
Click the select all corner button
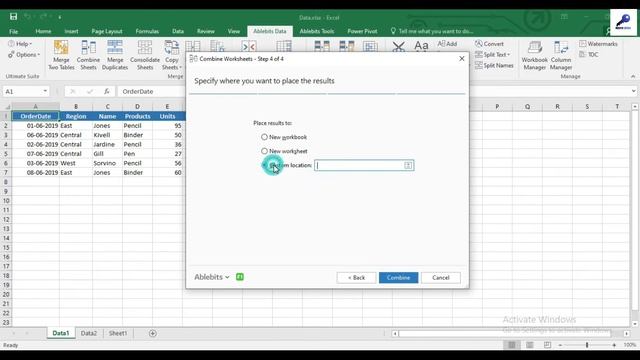[6, 107]
